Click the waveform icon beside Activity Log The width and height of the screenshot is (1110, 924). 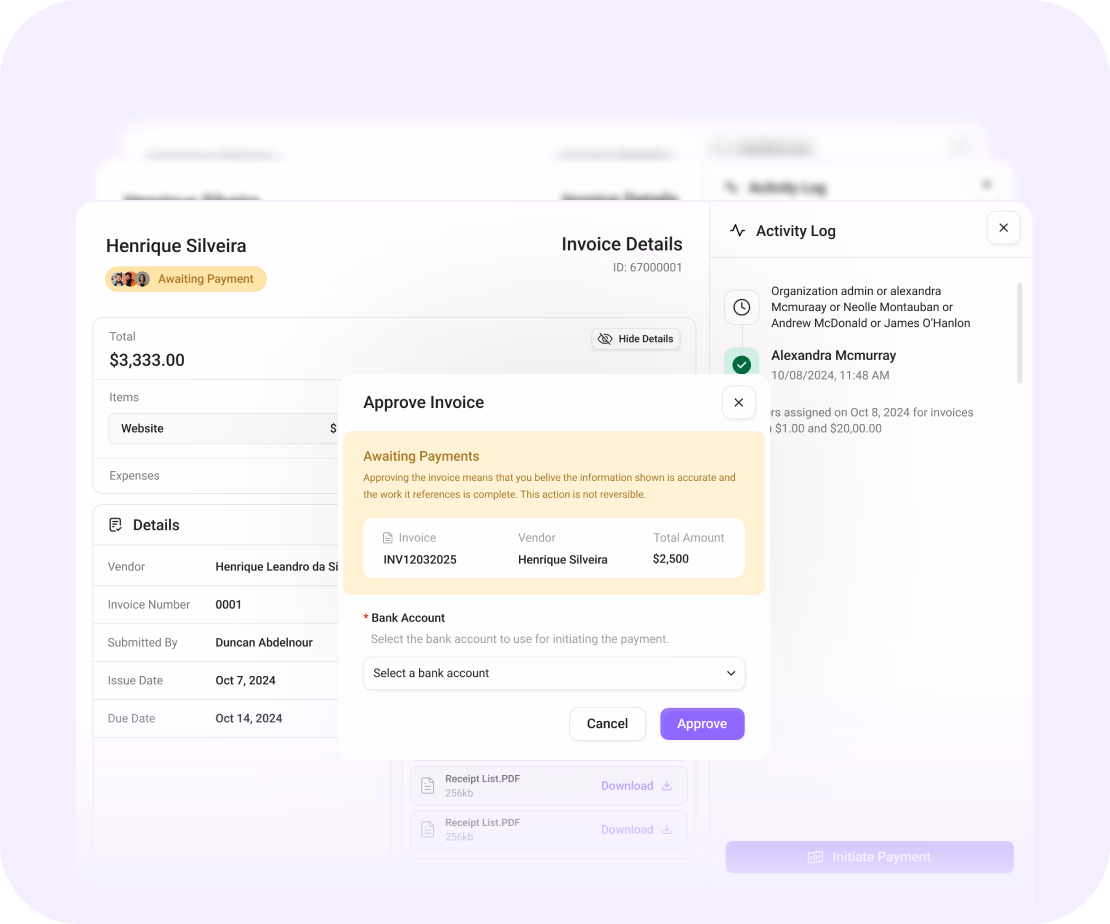coord(737,231)
